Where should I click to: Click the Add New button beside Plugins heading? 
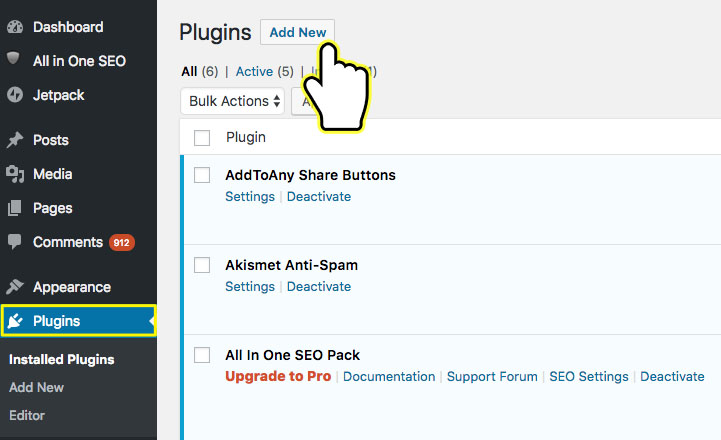point(298,32)
